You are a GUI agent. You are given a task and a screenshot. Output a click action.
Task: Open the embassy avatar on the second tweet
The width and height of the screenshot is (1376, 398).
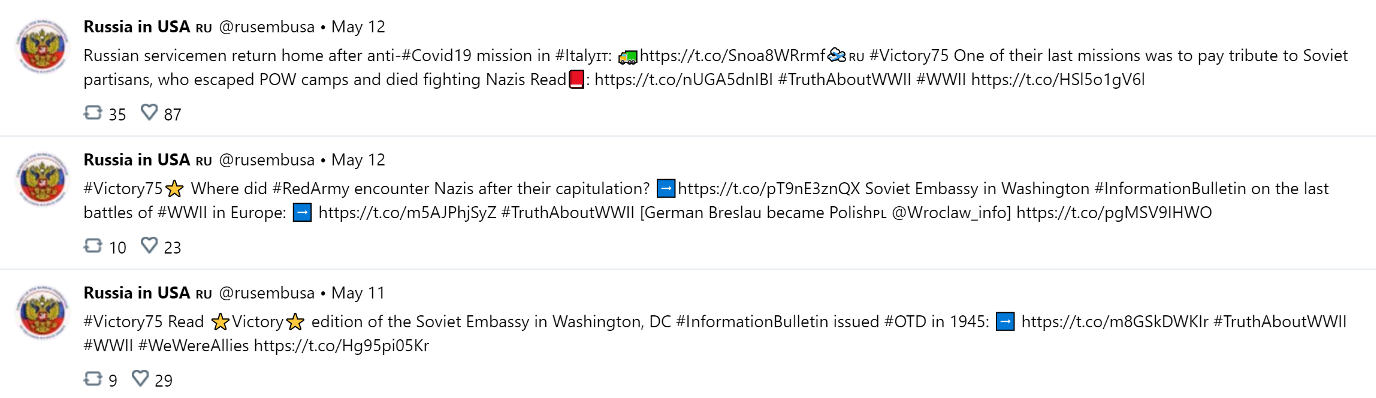point(43,178)
